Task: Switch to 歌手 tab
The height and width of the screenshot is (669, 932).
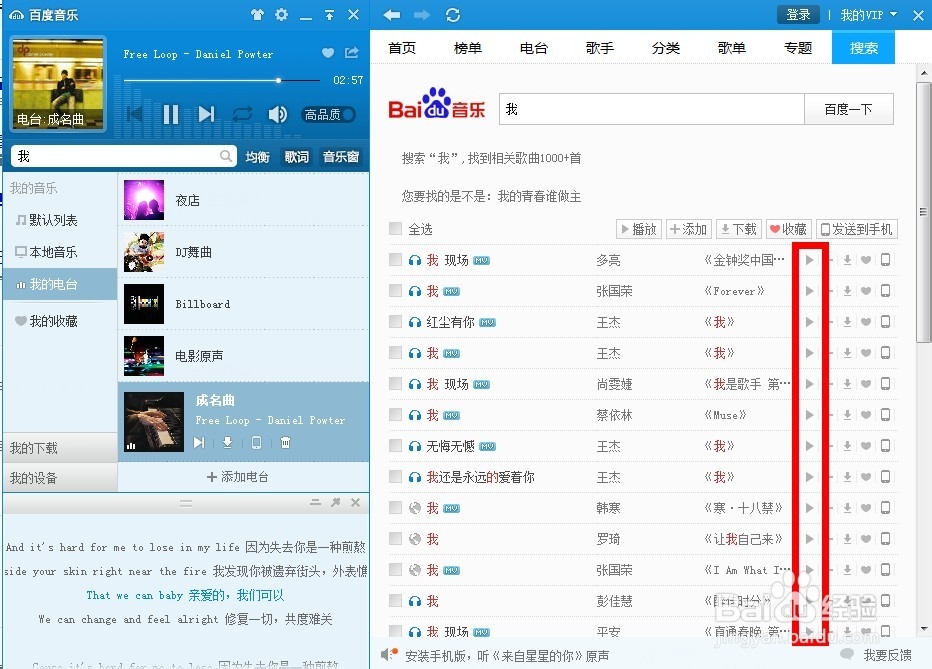Action: (600, 48)
